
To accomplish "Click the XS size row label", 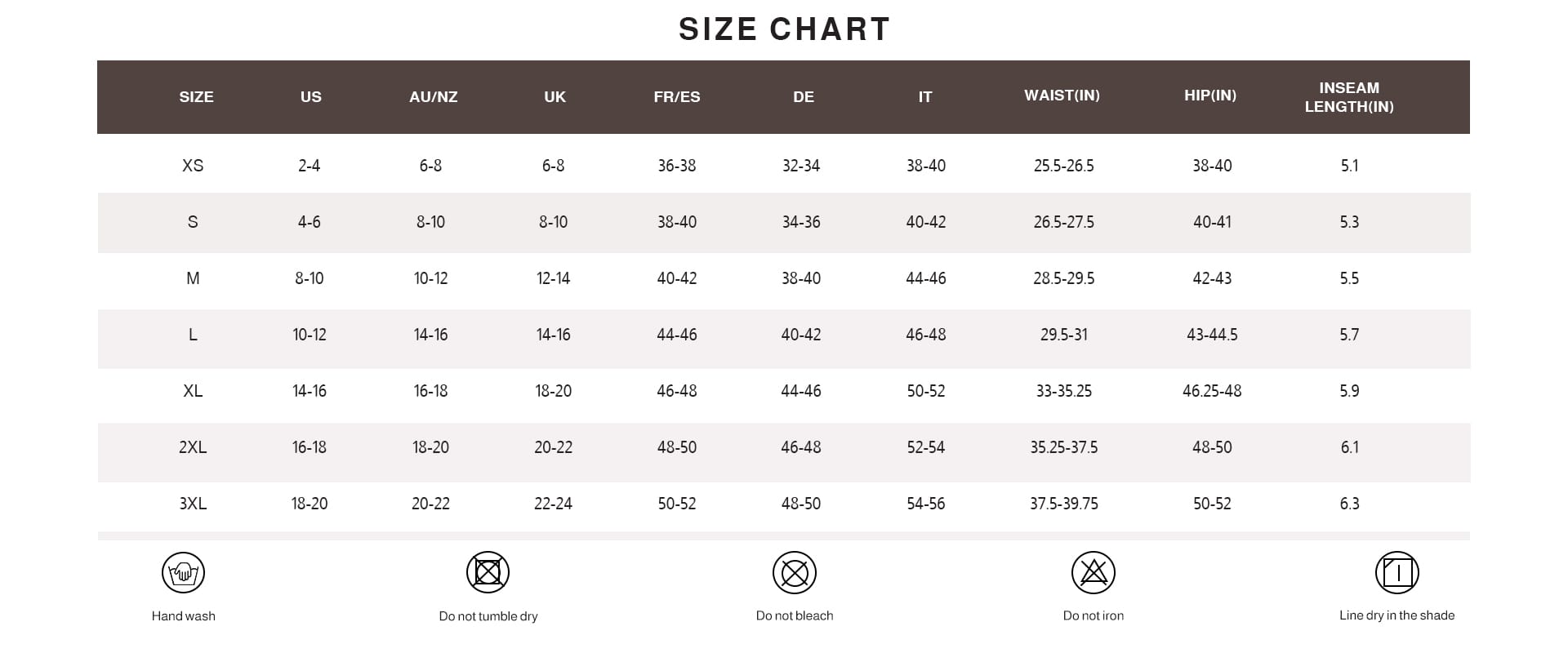I will coord(193,166).
